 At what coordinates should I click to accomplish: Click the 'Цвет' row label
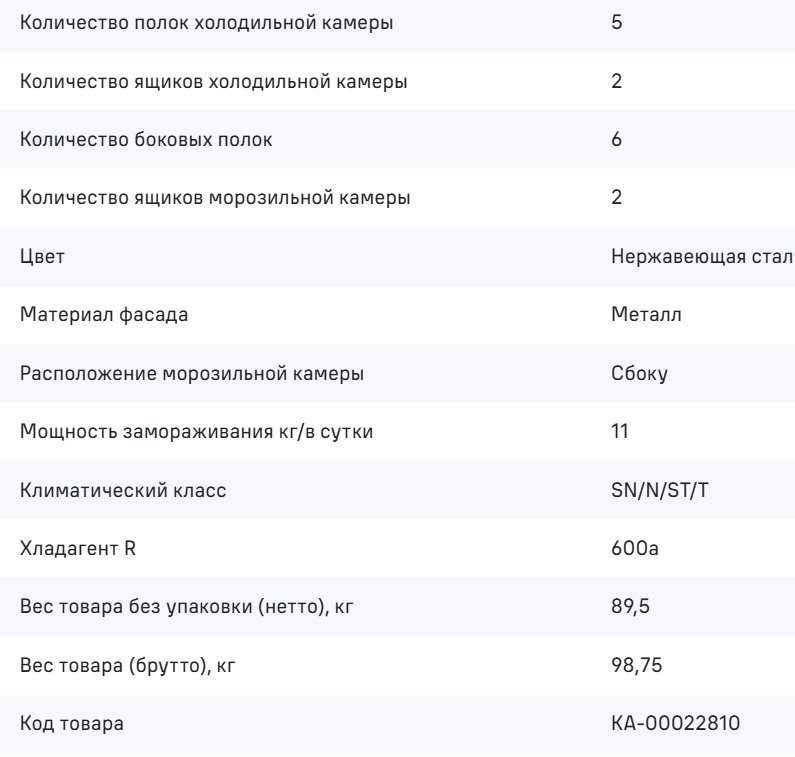(x=42, y=257)
